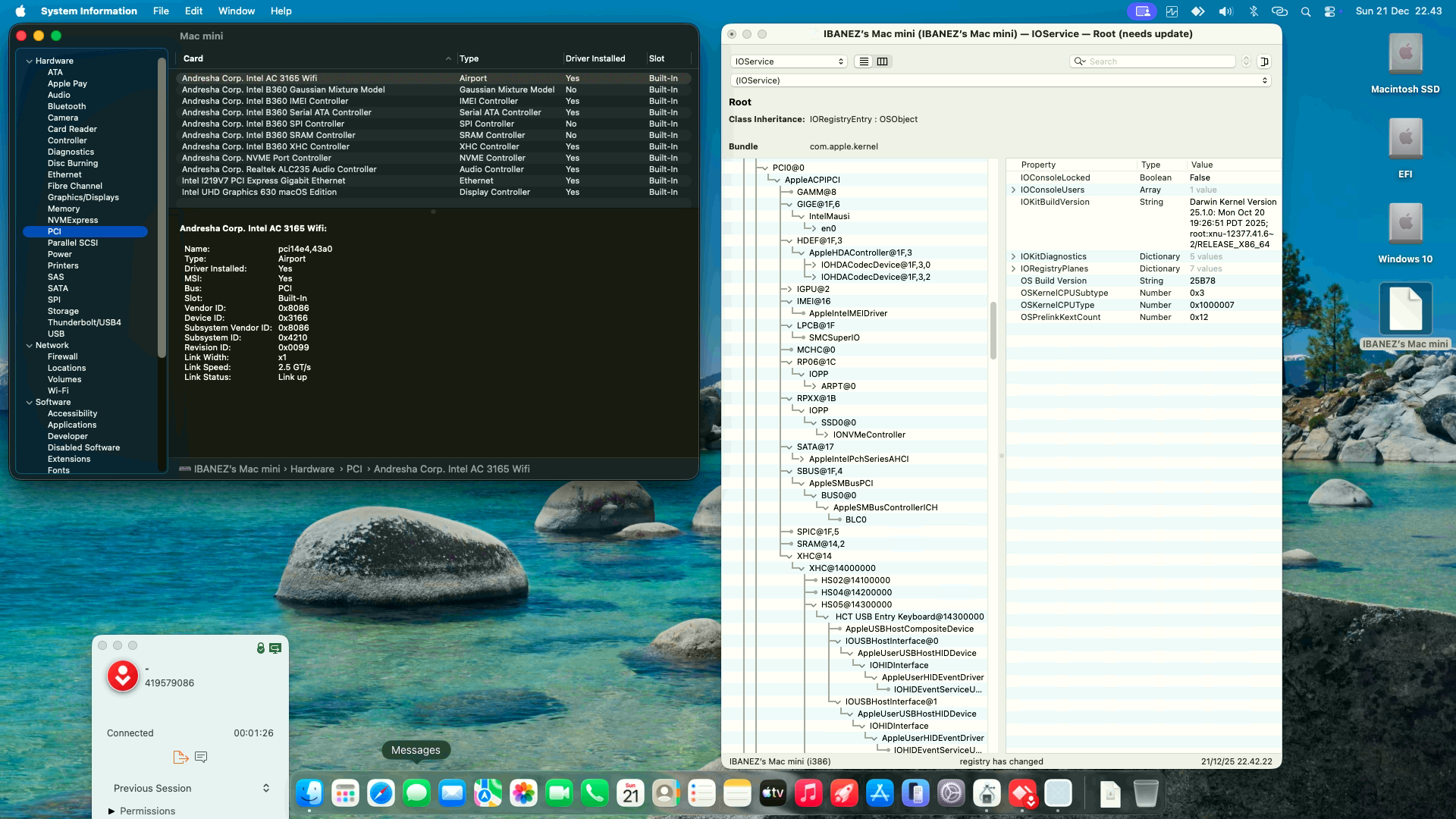Viewport: 1456px width, 819px height.
Task: Select the Intel UHD Graphics 630 macOS Edition row
Action: [x=434, y=192]
